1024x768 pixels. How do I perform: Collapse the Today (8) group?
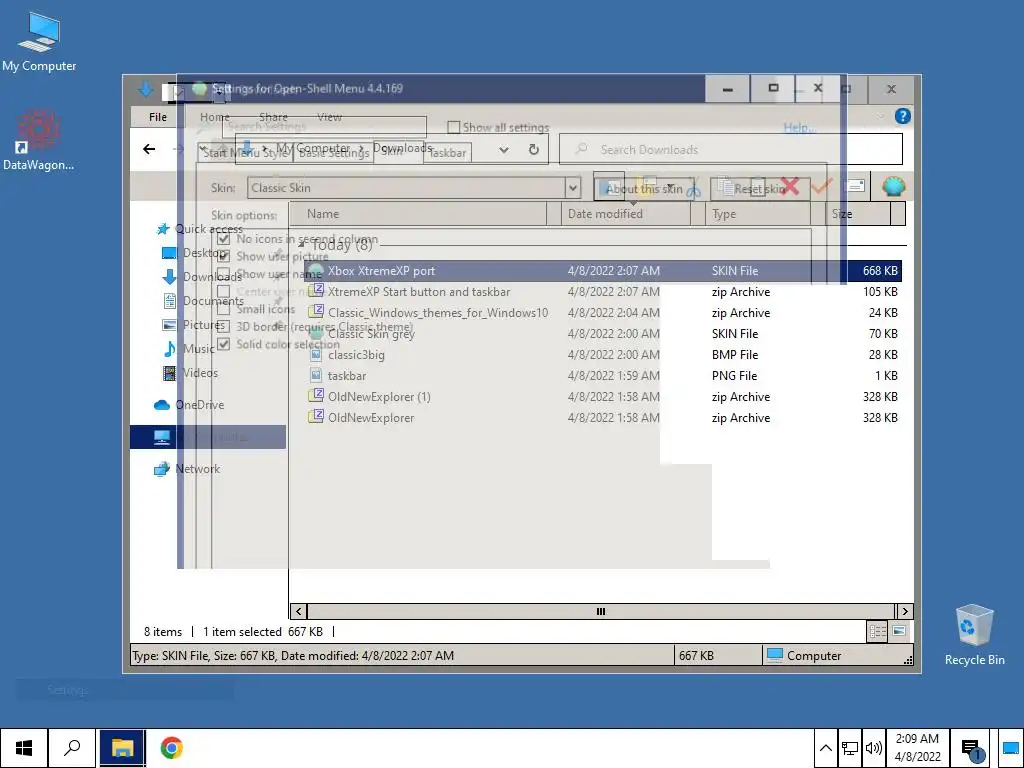point(301,245)
